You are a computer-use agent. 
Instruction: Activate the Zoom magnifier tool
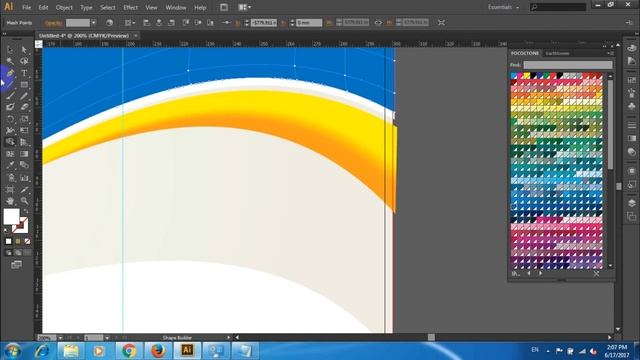click(x=24, y=201)
